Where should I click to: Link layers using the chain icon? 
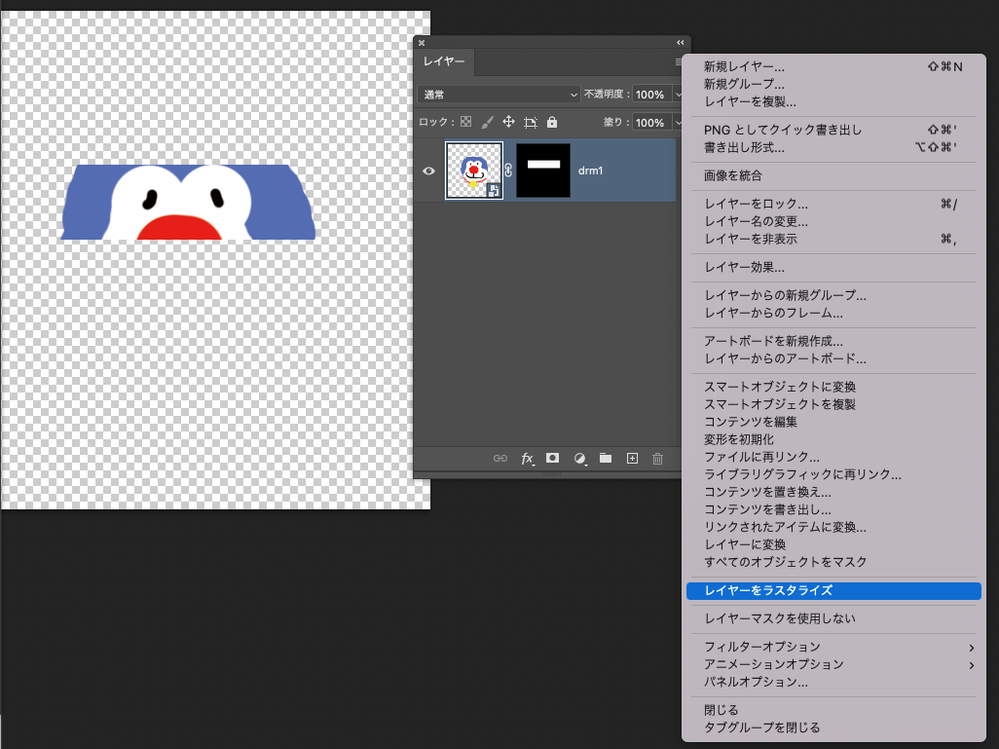point(499,458)
